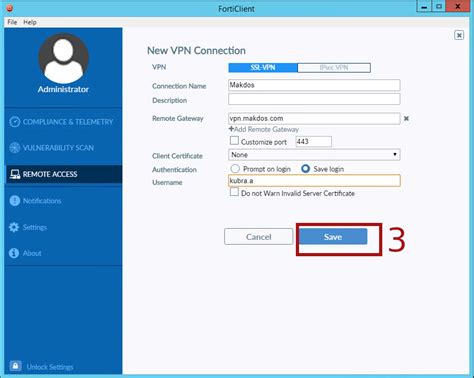Cancel the new VPN connection
Screen dimensions: 474x378
pyautogui.click(x=258, y=237)
